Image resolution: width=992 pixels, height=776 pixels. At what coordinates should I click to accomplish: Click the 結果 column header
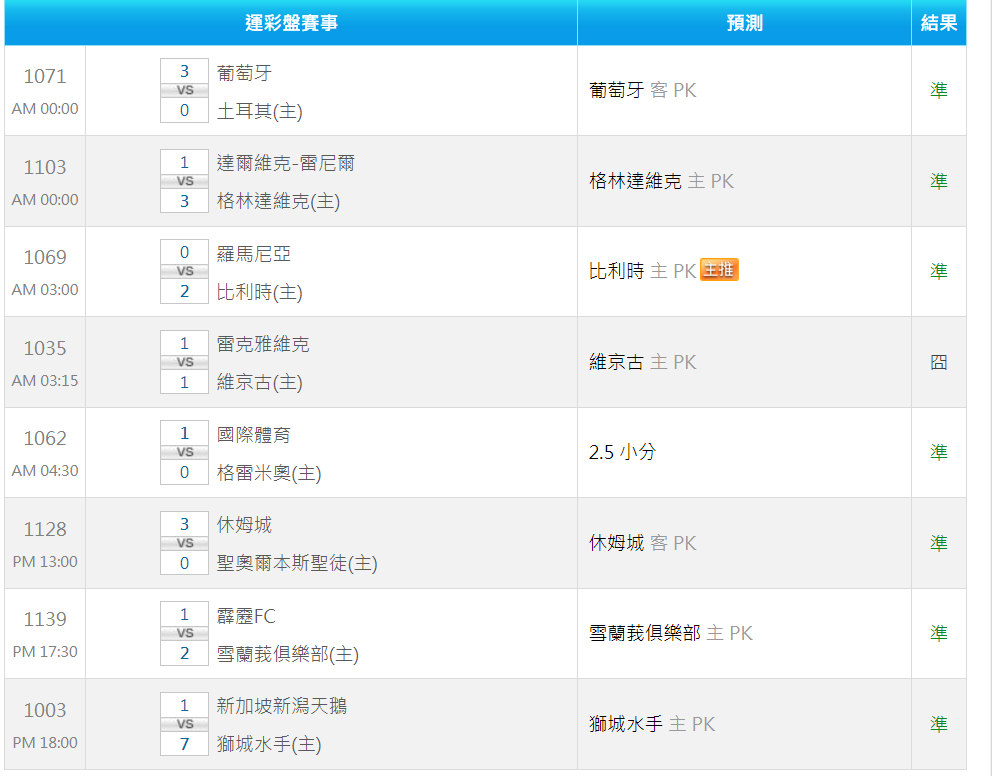tap(939, 23)
